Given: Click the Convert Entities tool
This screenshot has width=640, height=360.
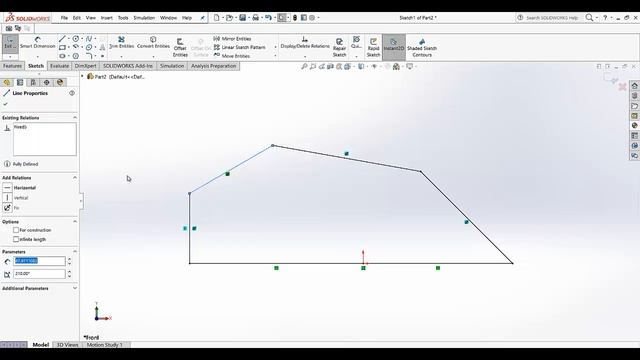Looking at the screenshot, I should [x=153, y=42].
